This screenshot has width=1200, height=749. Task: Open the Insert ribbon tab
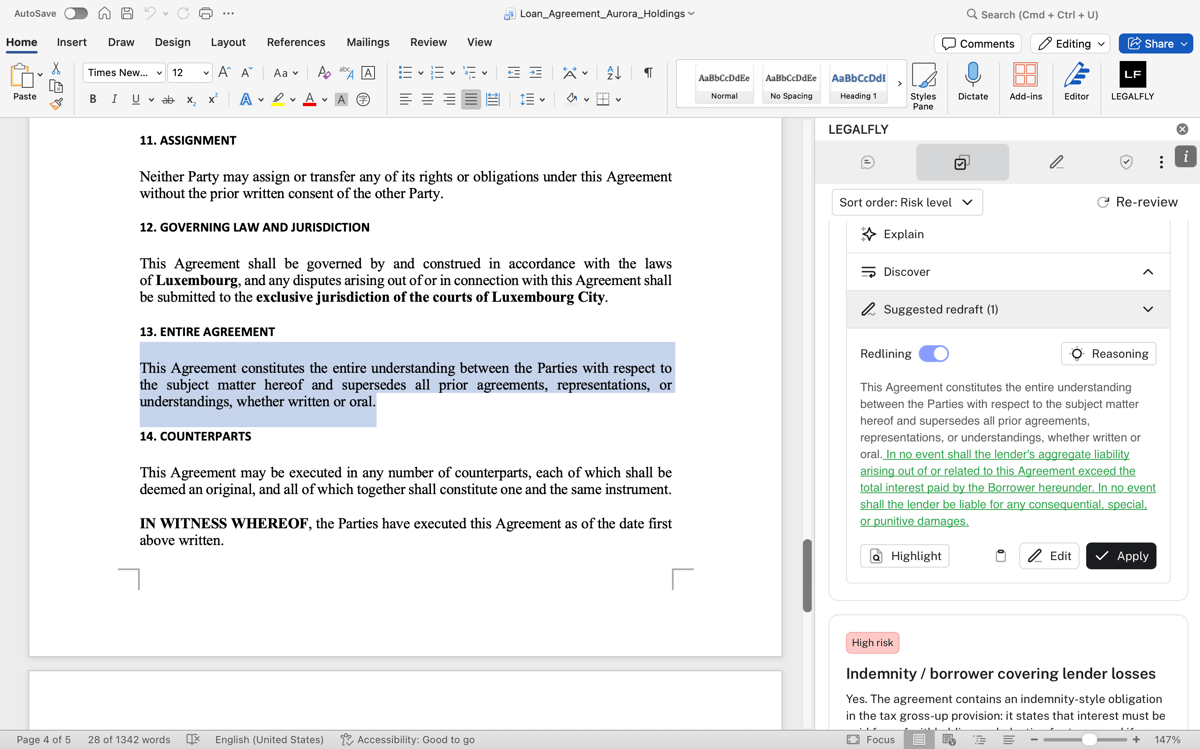pos(72,42)
